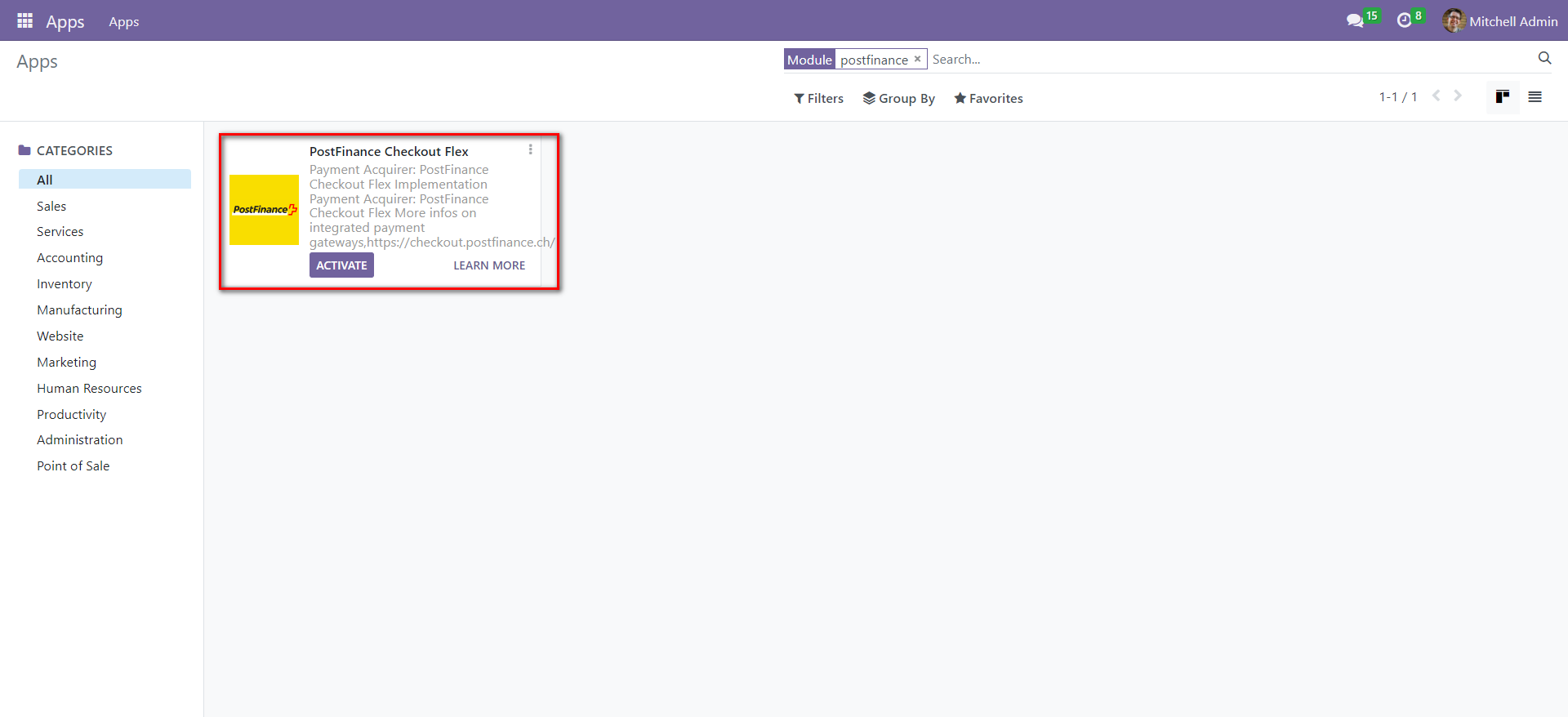Select the Accounting category

pos(69,258)
